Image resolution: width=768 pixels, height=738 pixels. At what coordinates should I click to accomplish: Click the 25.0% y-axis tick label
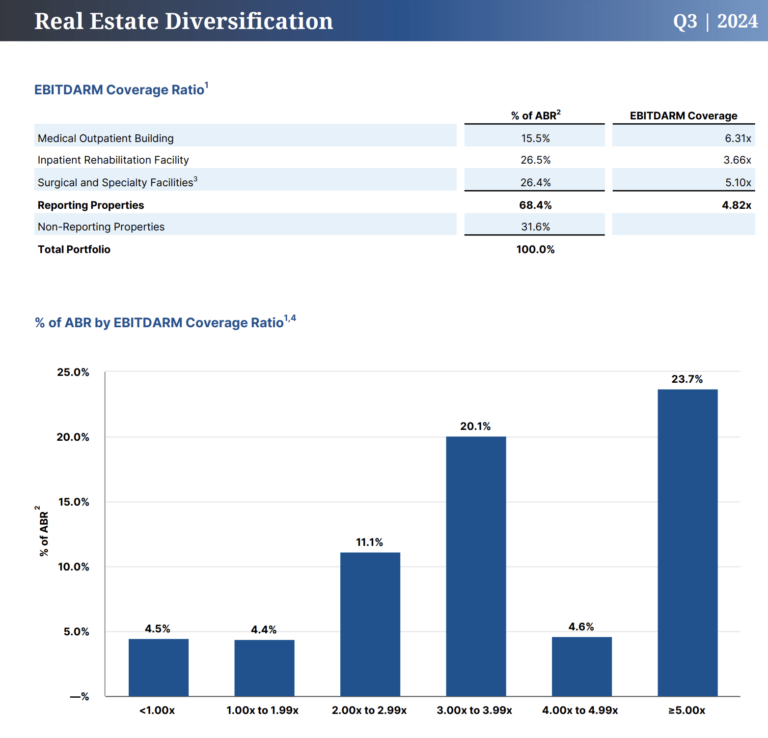pos(71,372)
